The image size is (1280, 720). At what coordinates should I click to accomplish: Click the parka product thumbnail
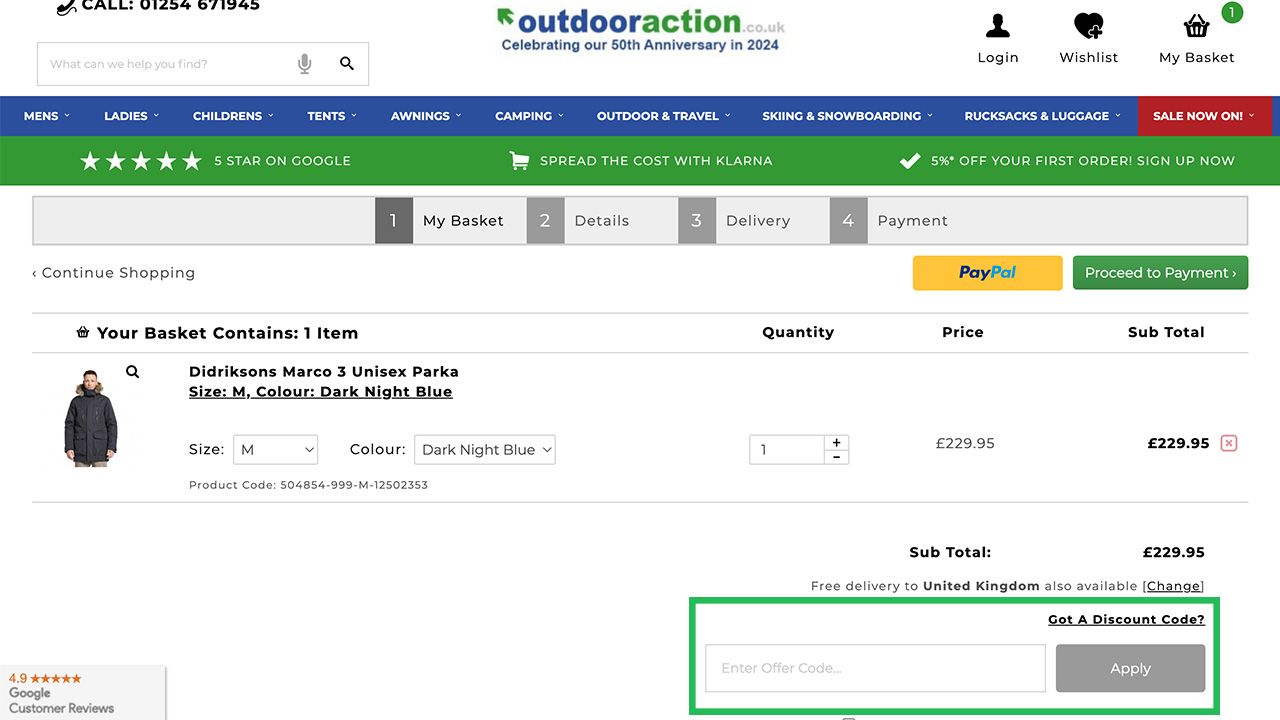click(x=91, y=417)
